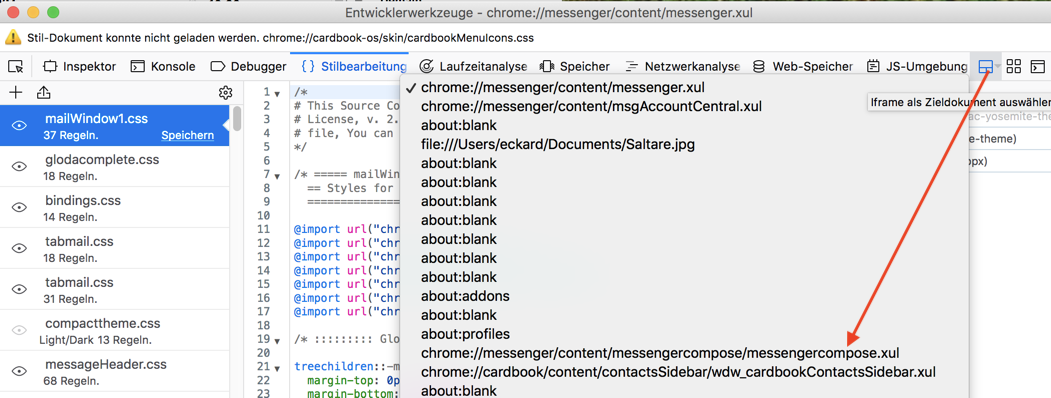Save mailWindow1.css via Speichern link
This screenshot has height=398, width=1051.
(x=188, y=135)
